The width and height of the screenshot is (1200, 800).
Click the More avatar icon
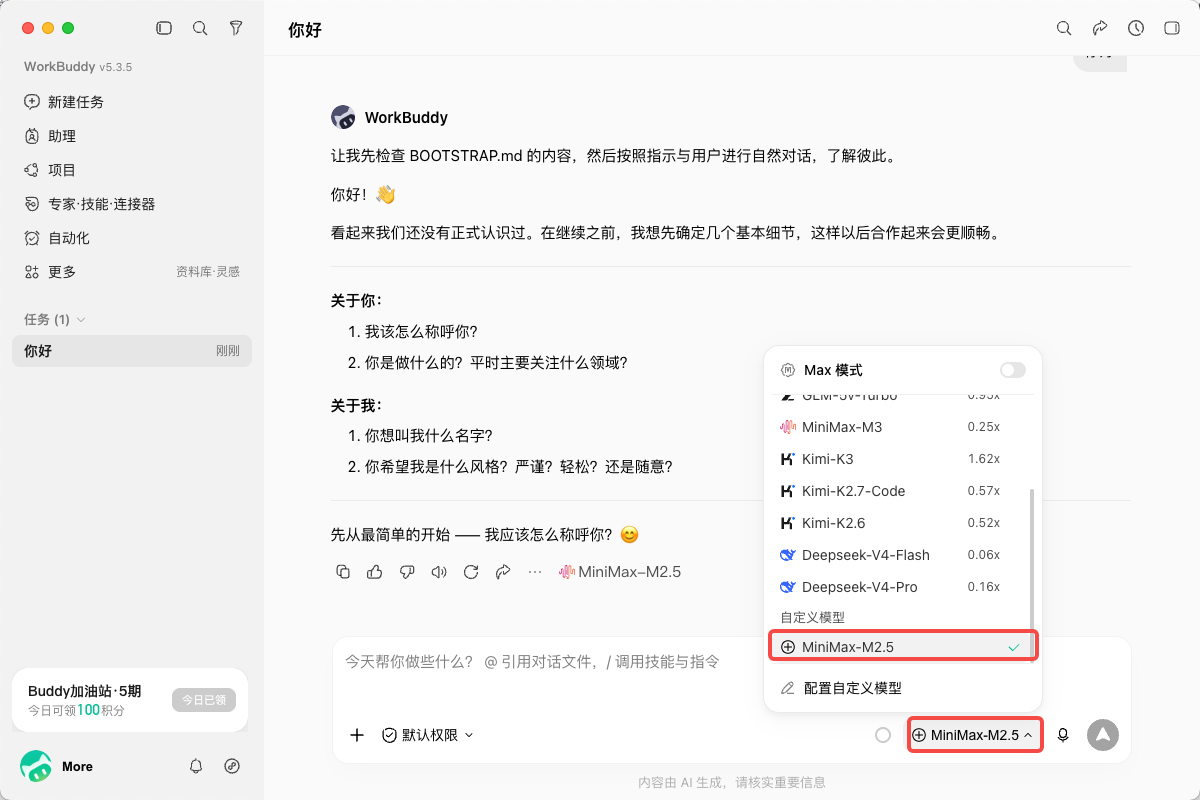click(x=36, y=766)
